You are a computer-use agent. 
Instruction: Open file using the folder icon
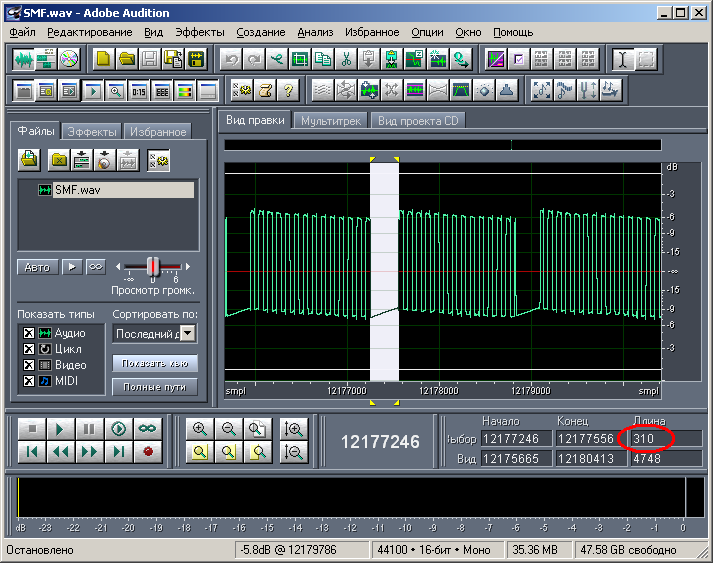[x=127, y=59]
